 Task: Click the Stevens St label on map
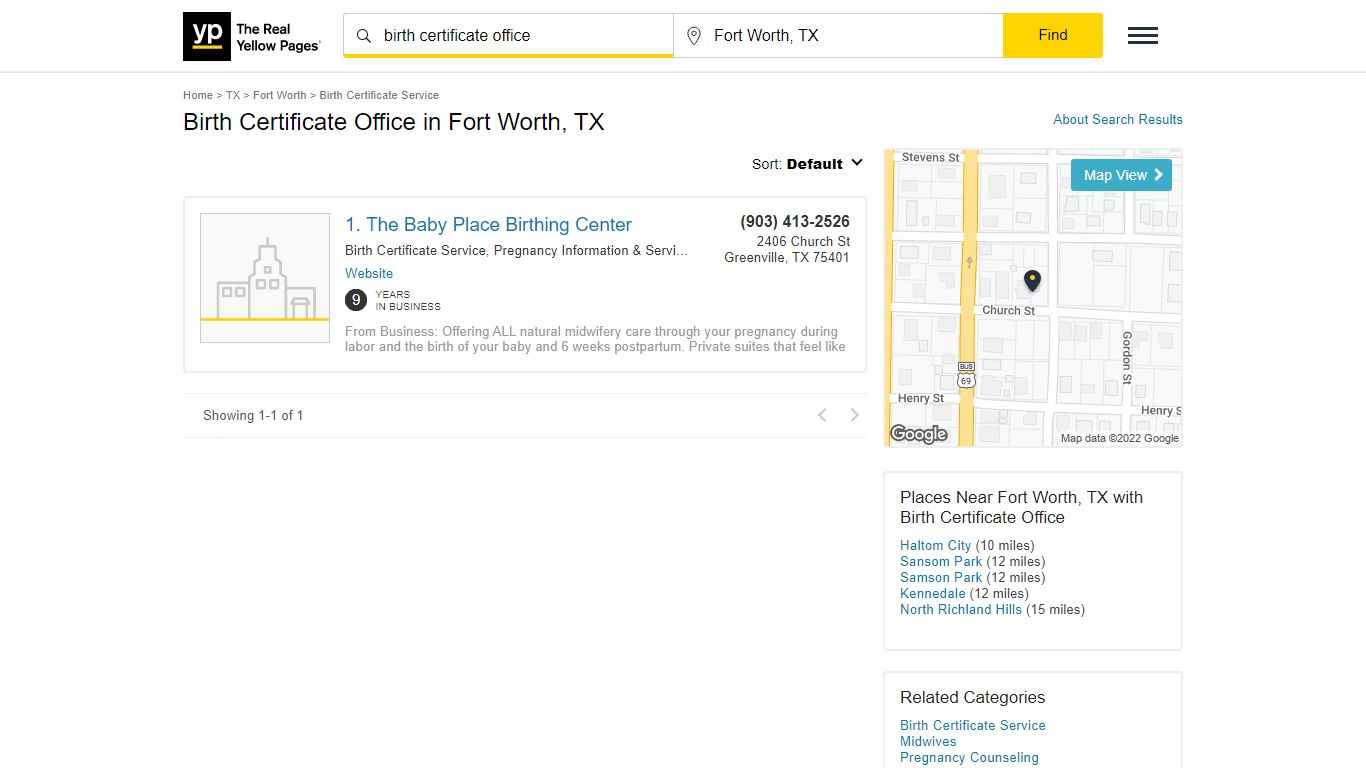pyautogui.click(x=930, y=157)
